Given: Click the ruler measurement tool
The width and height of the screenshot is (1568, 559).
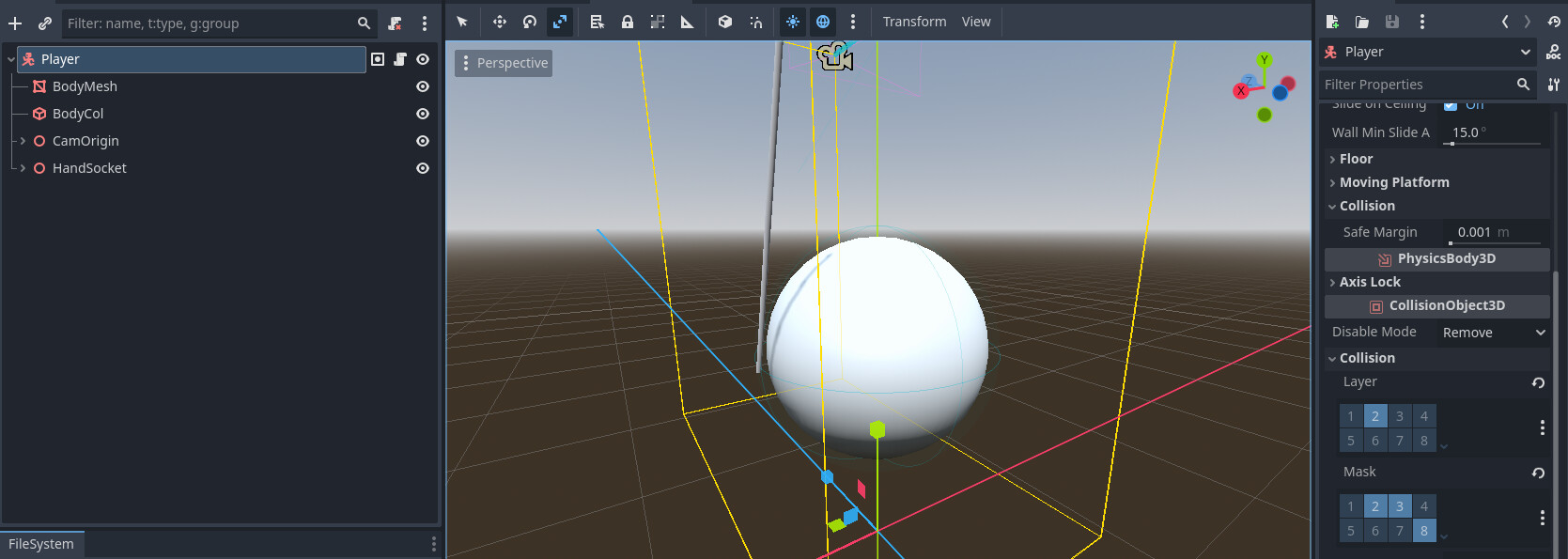Looking at the screenshot, I should point(688,22).
